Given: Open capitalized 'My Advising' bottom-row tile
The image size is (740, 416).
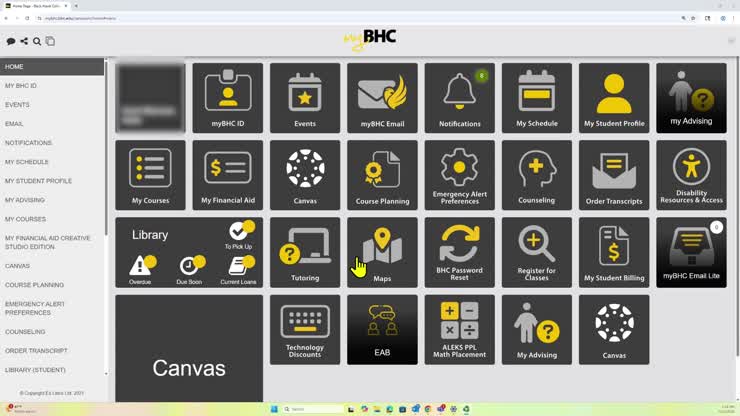Looking at the screenshot, I should pos(537,330).
